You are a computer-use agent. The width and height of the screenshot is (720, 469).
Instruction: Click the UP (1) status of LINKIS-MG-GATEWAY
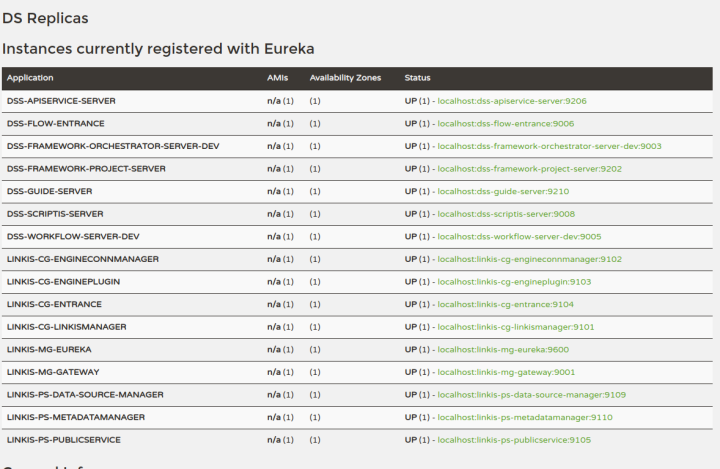coord(417,372)
